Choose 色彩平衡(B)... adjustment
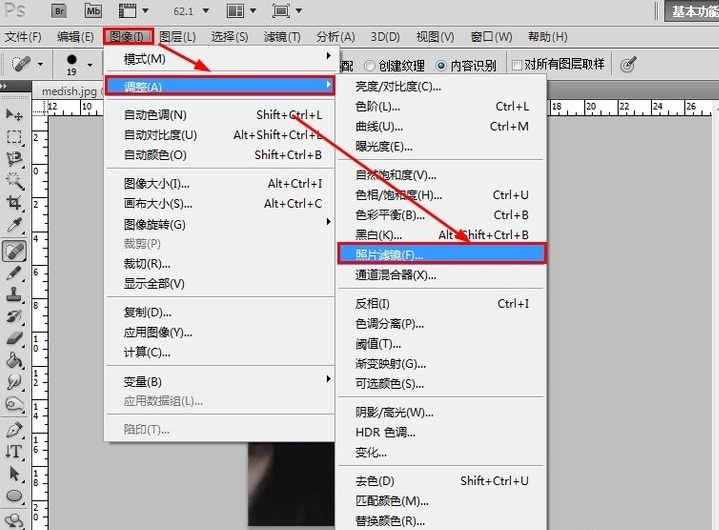Image resolution: width=719 pixels, height=530 pixels. (442, 215)
